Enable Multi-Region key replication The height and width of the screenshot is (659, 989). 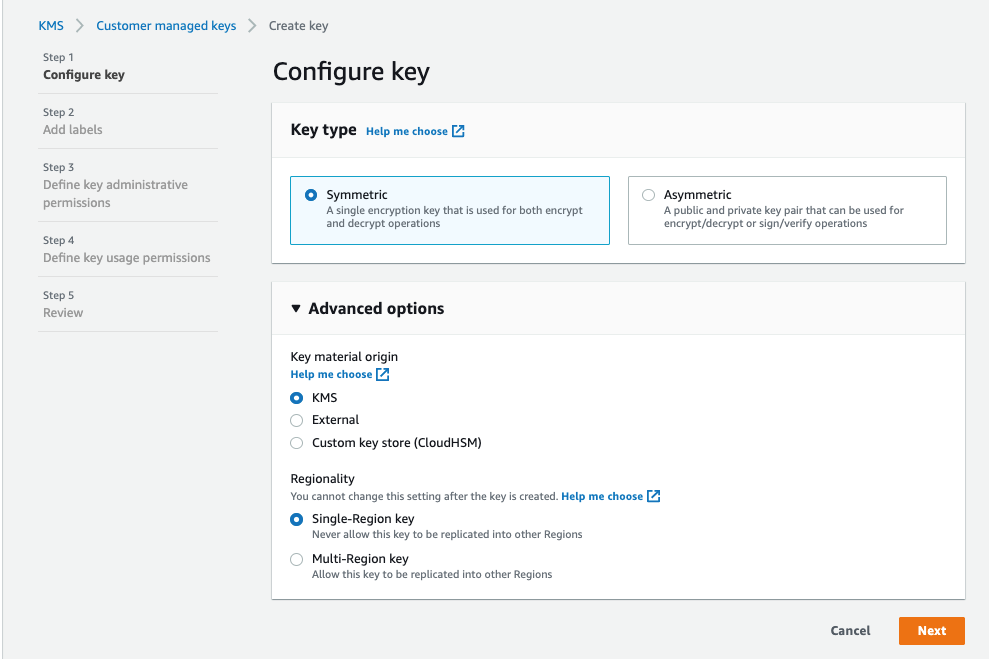click(x=296, y=559)
